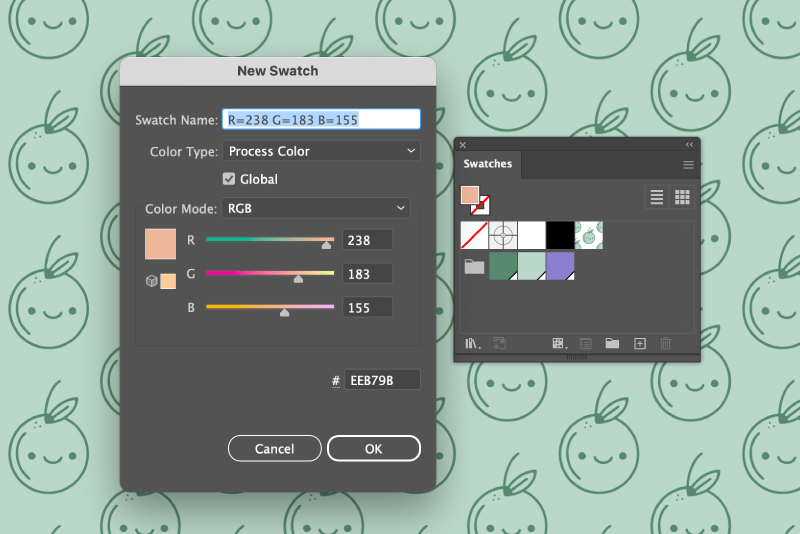
Task: Click the Swatches panel bottom resize grip
Action: pos(577,358)
